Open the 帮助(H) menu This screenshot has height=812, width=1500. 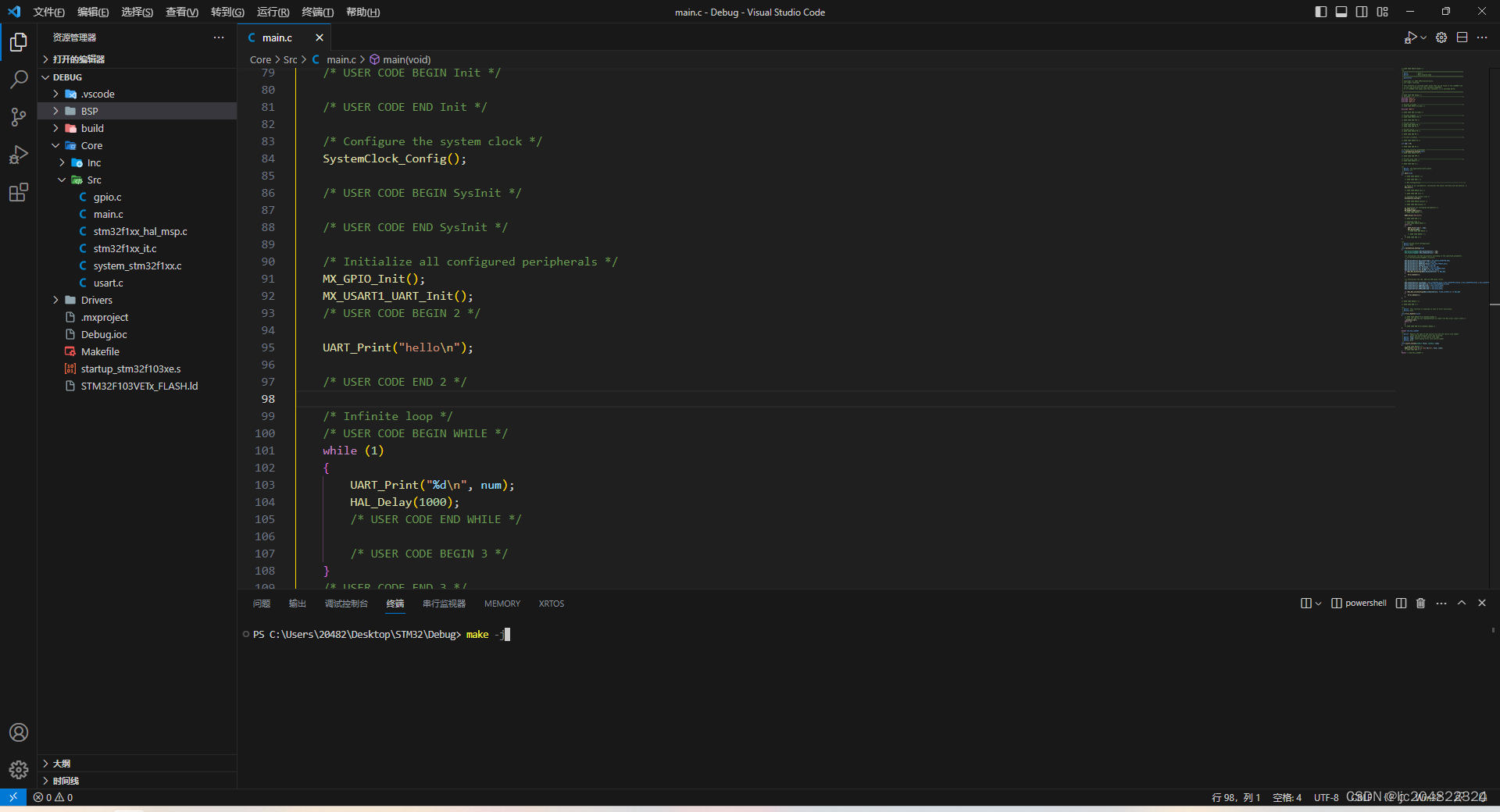coord(362,12)
